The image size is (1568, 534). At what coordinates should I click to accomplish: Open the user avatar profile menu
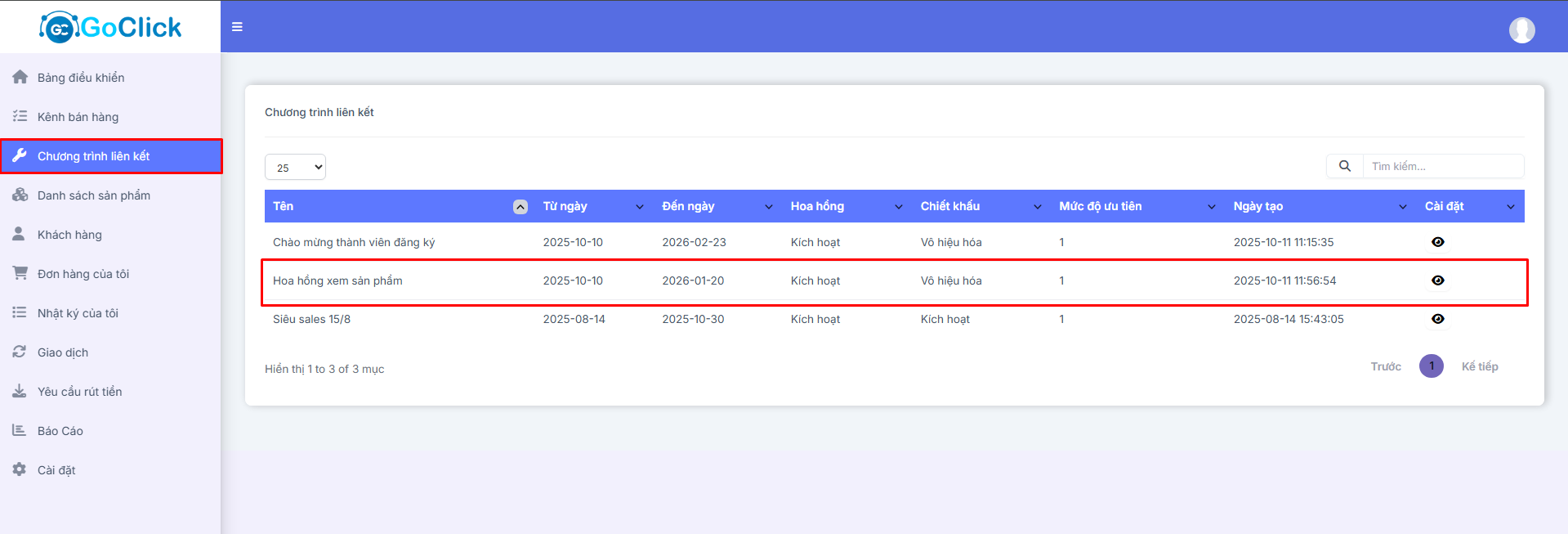1521,30
